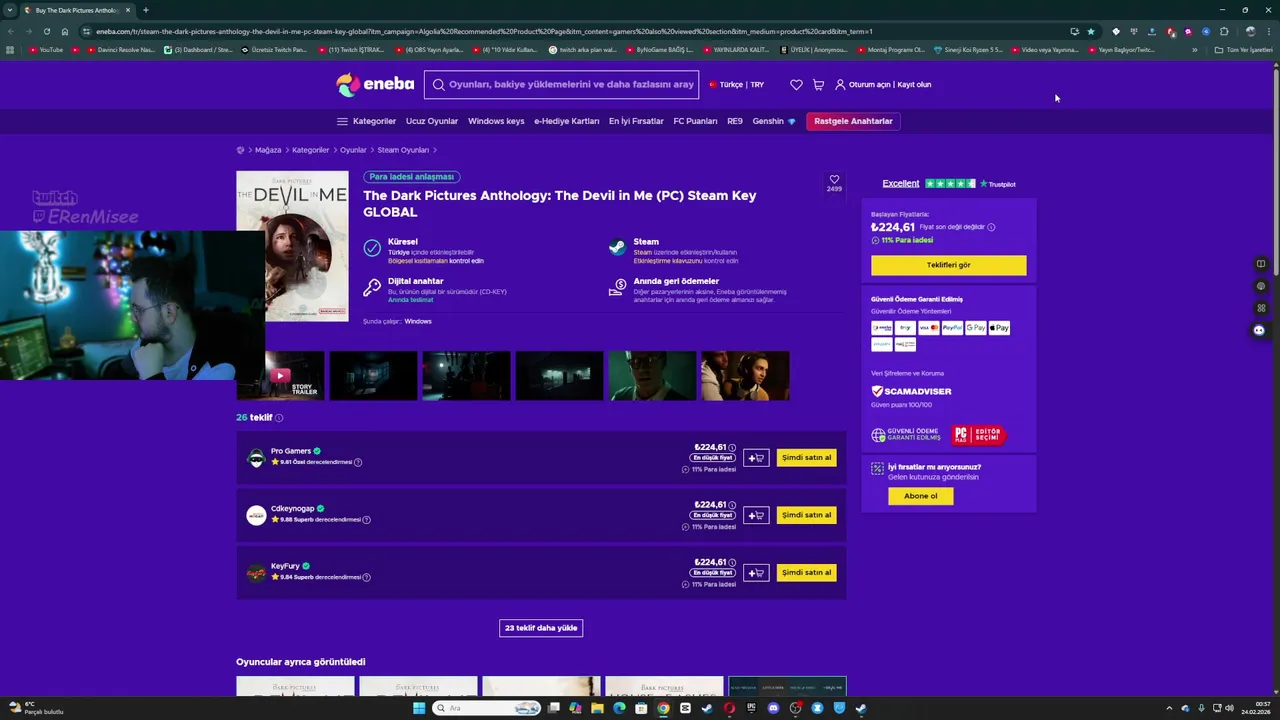The height and width of the screenshot is (720, 1280).
Task: Click the info icon next to 26 teklif
Action: (x=279, y=418)
